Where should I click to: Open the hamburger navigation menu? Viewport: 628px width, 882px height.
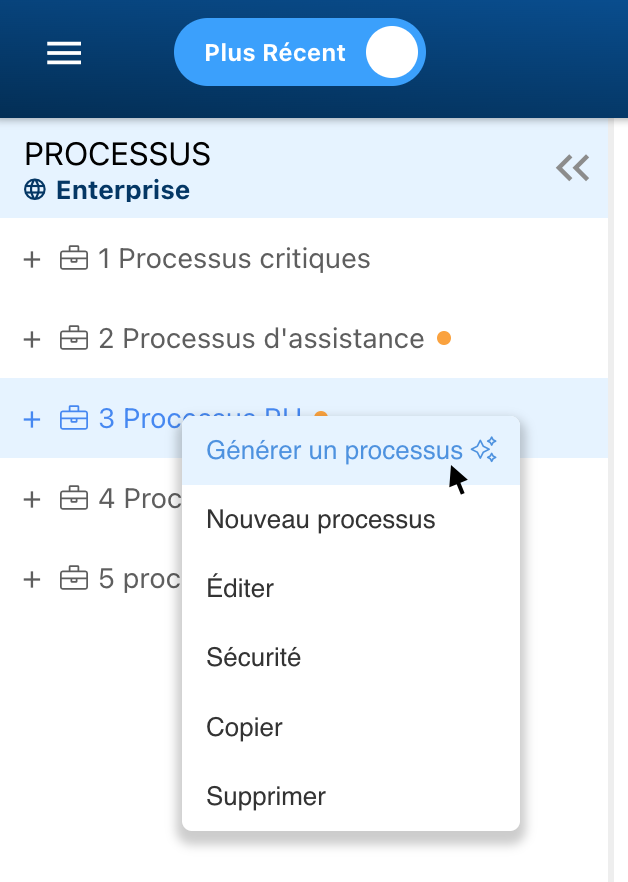click(x=64, y=53)
